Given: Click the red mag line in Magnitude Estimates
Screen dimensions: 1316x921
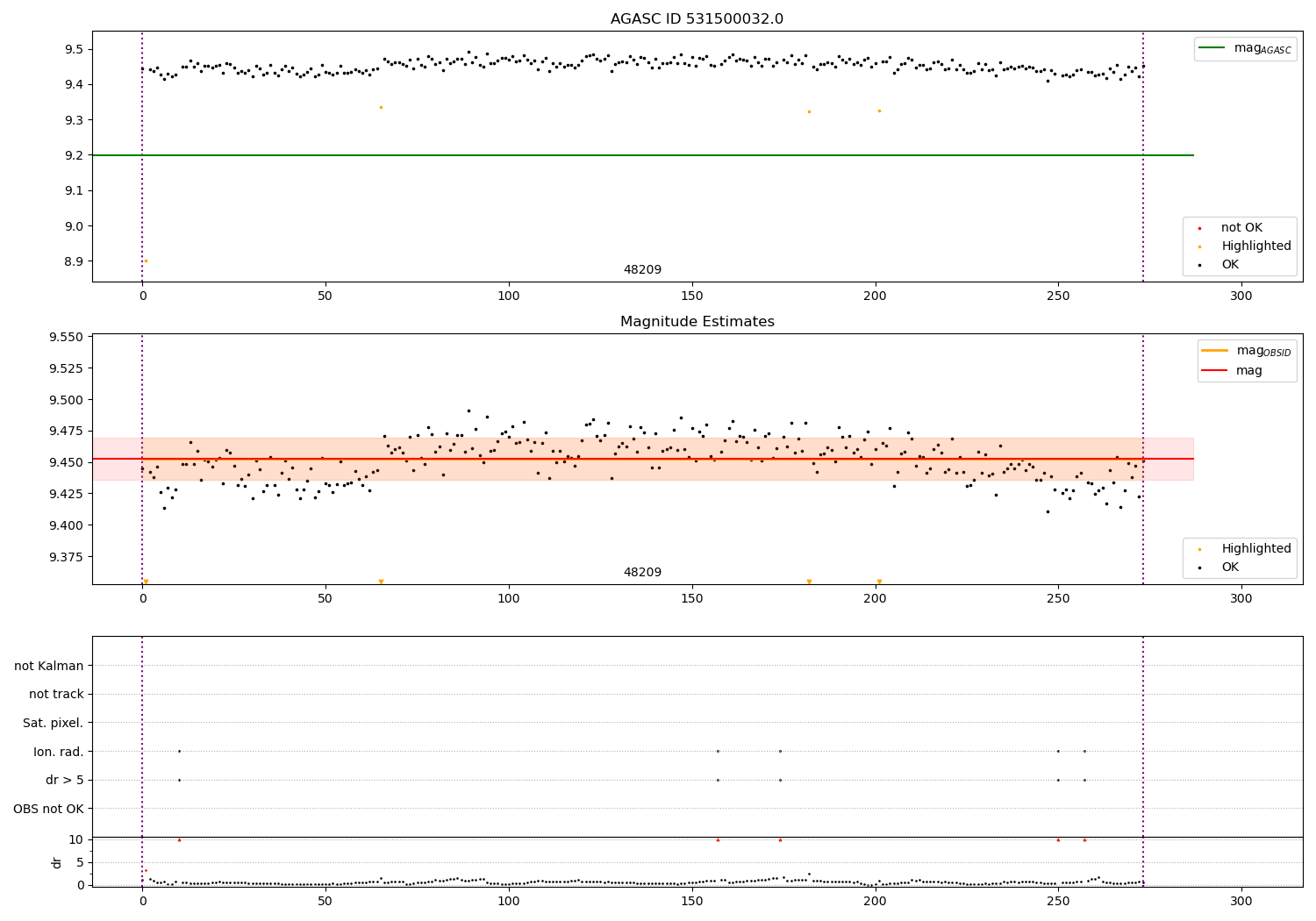Looking at the screenshot, I should (642, 459).
